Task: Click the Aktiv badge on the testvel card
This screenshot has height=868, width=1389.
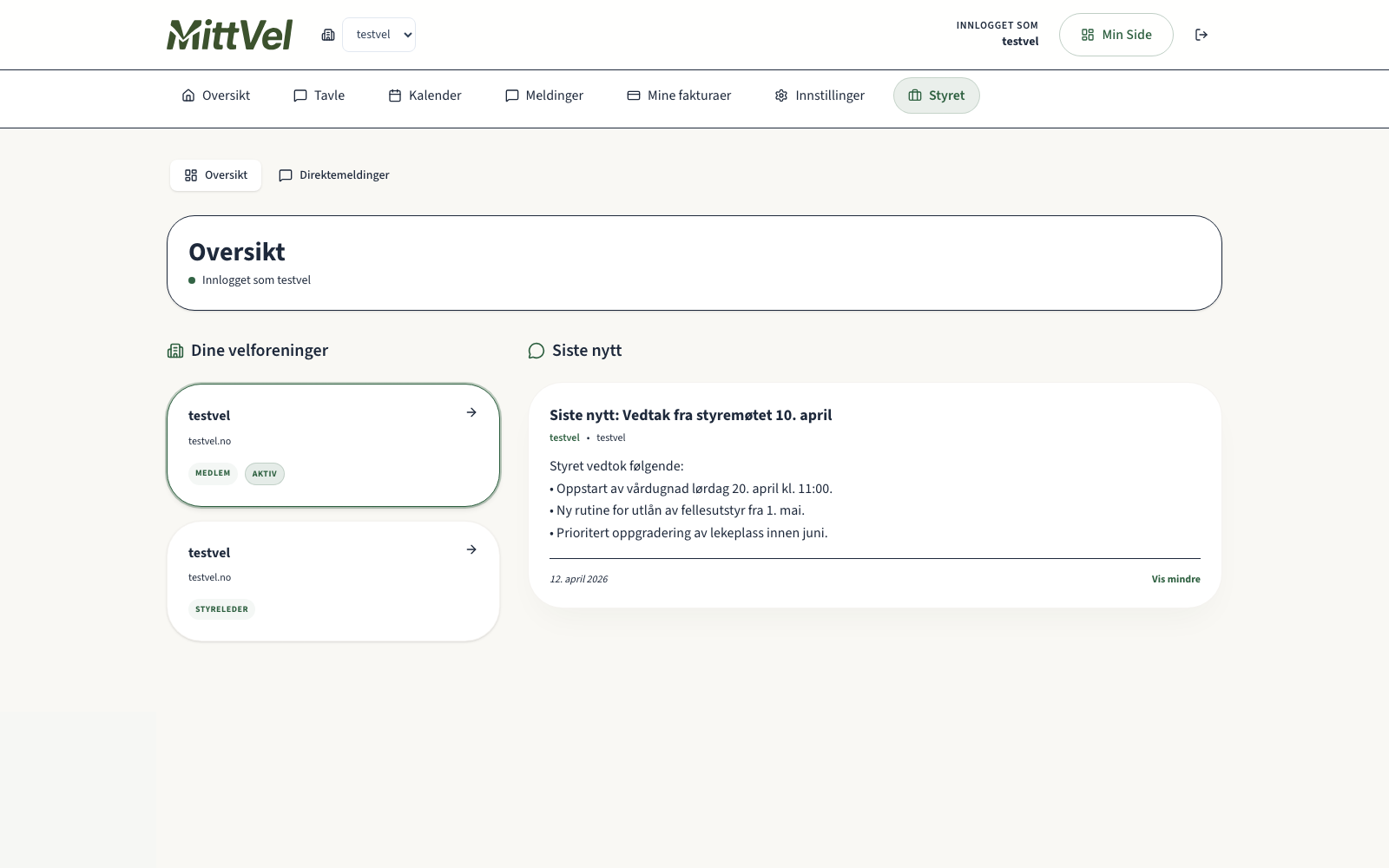Action: click(x=265, y=474)
